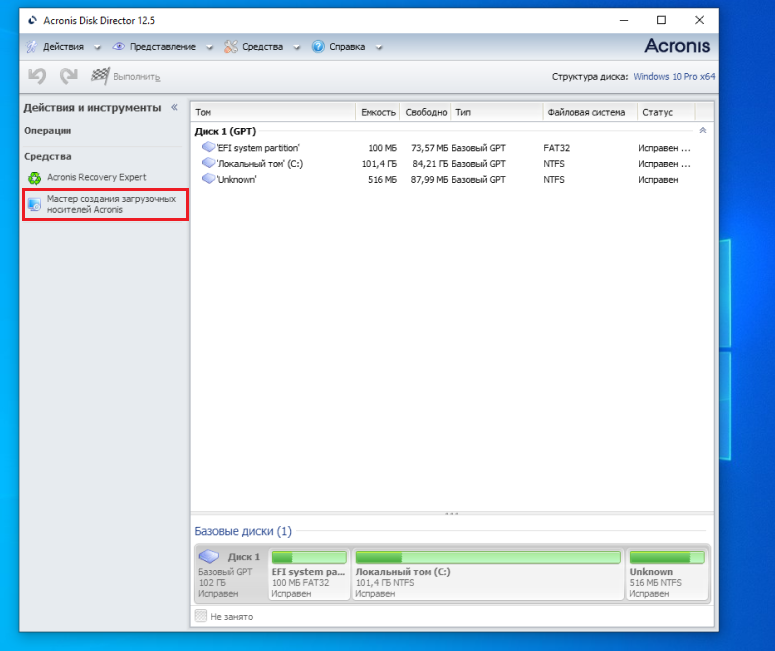Click the Выполнить checkered flag icon
Viewport: 775px width, 651px height.
(100, 76)
